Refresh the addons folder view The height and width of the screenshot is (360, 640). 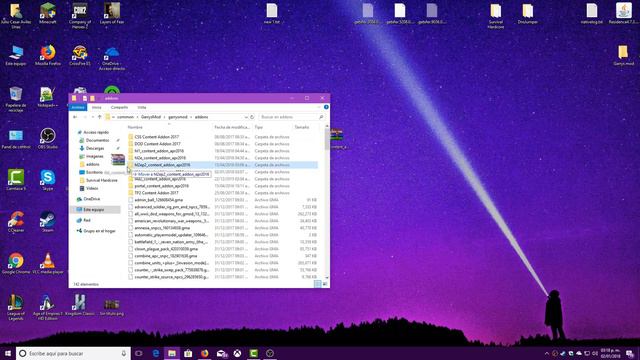[x=252, y=117]
